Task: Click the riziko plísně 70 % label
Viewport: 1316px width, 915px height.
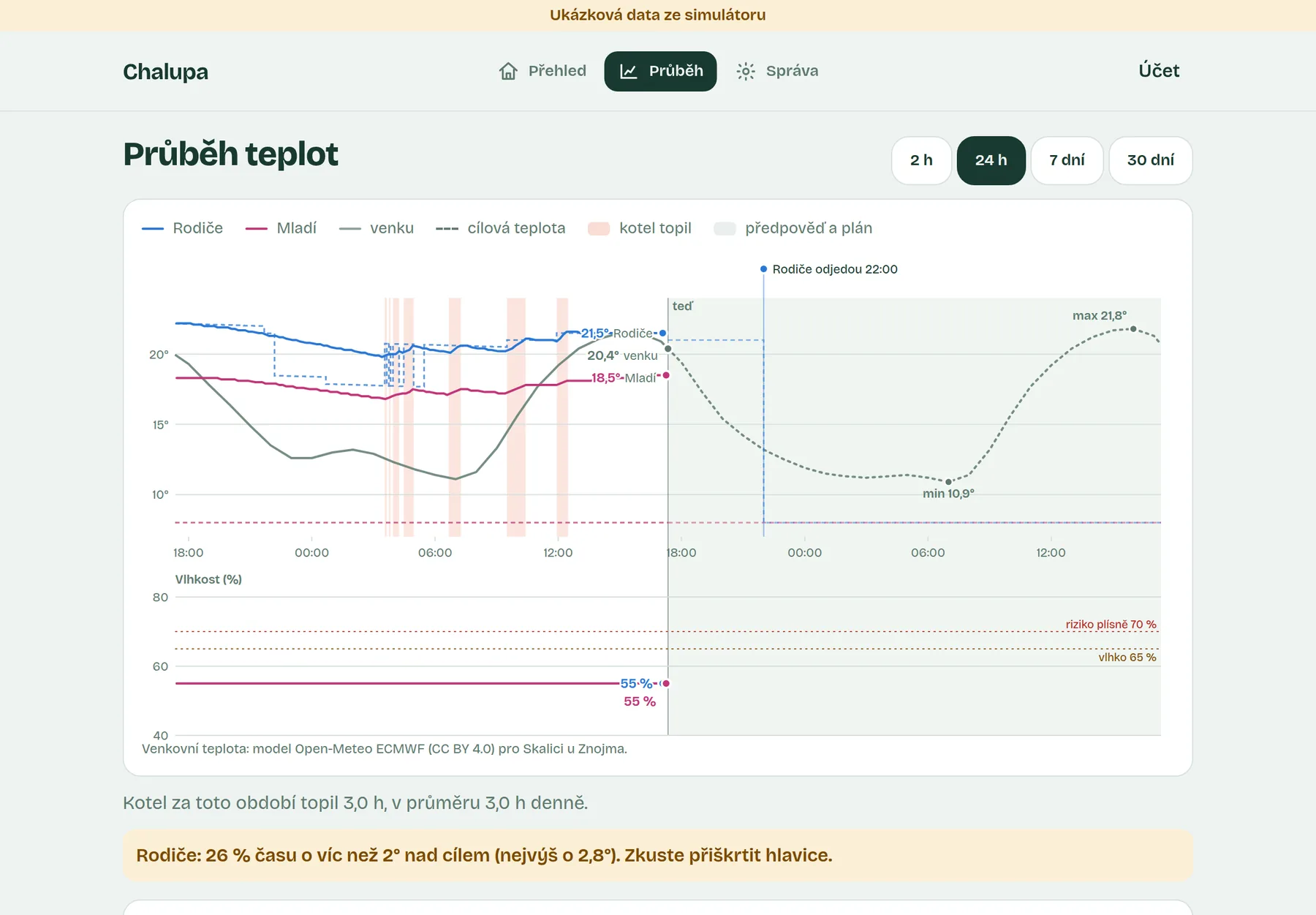Action: click(1111, 625)
